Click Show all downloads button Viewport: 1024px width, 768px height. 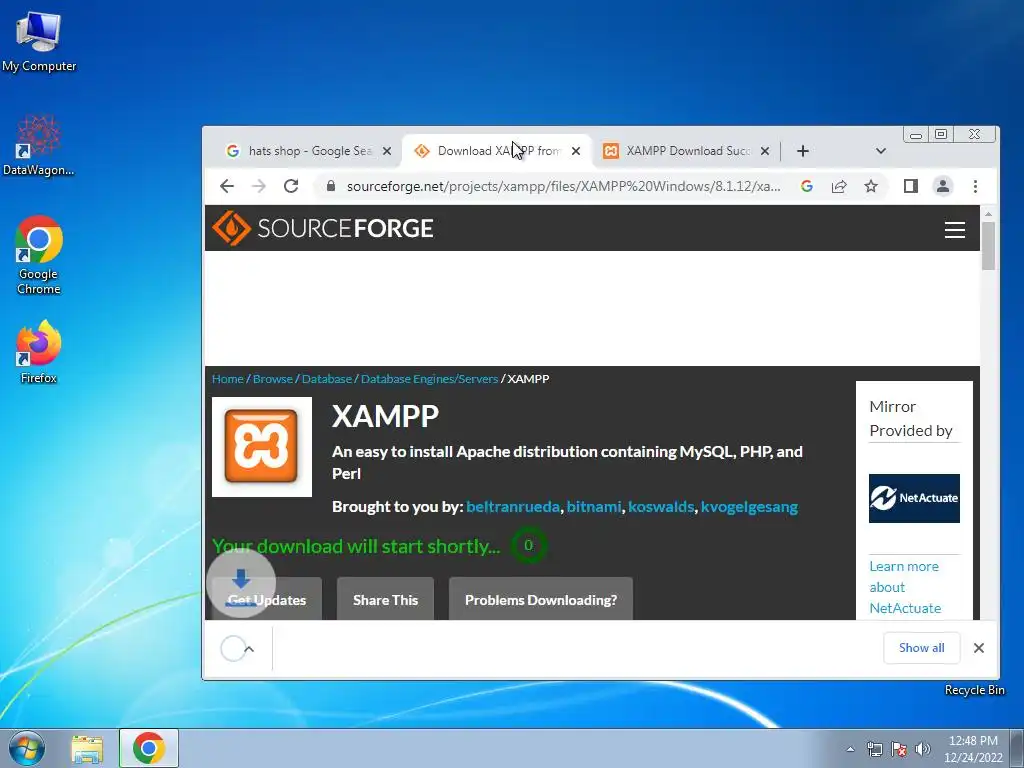(921, 648)
